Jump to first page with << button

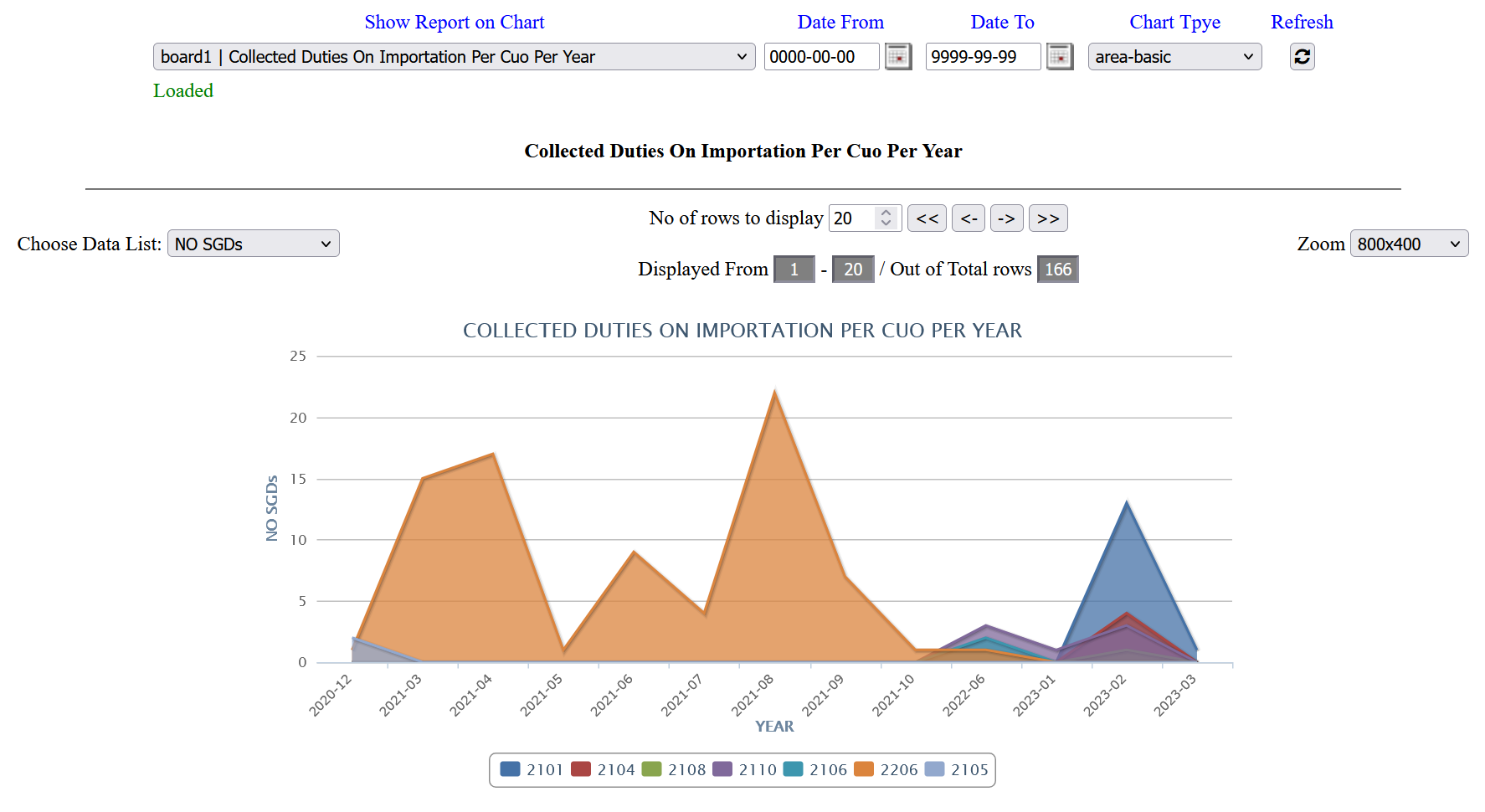pos(927,218)
